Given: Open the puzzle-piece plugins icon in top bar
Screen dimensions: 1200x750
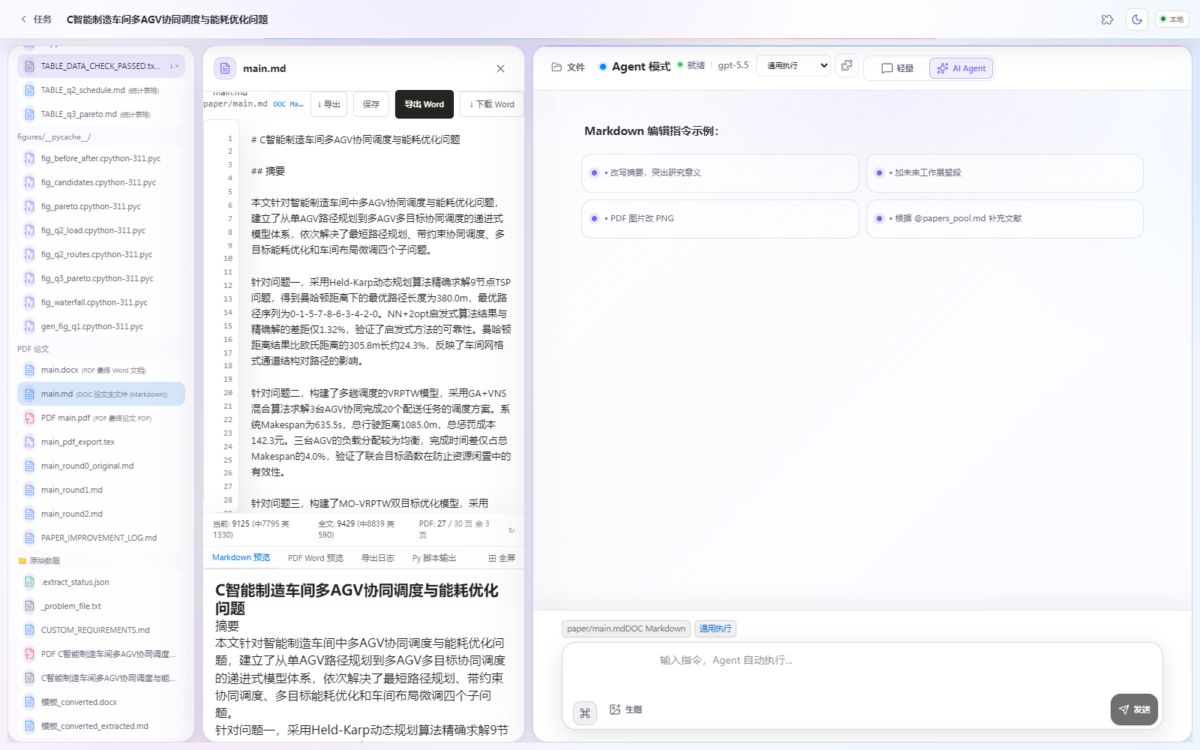Looking at the screenshot, I should 1107,19.
